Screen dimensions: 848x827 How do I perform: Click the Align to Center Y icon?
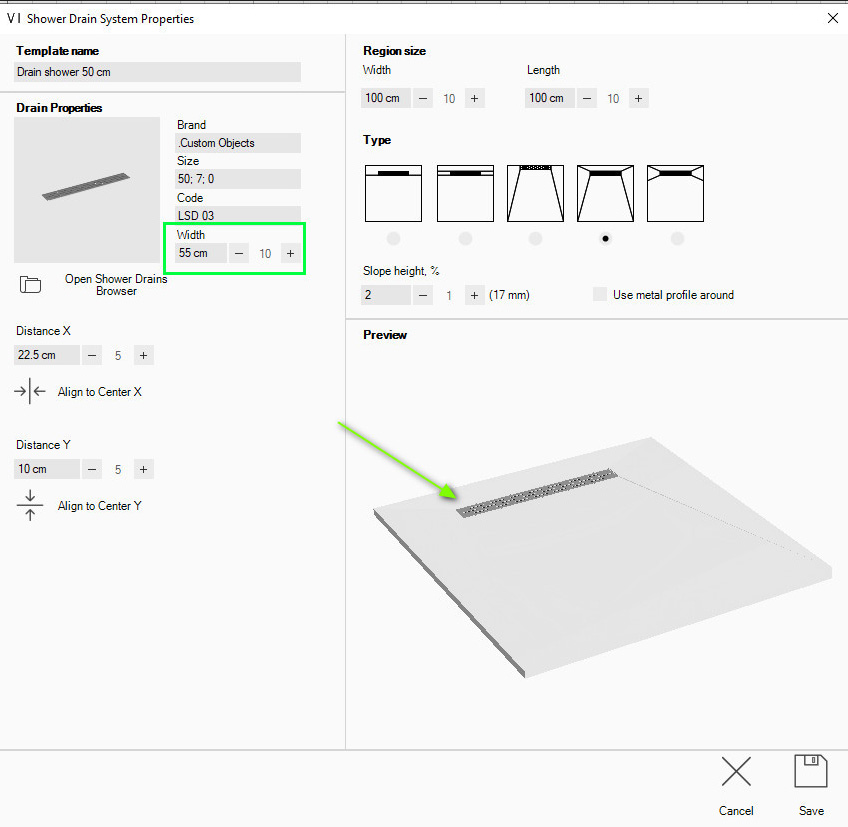click(x=30, y=505)
